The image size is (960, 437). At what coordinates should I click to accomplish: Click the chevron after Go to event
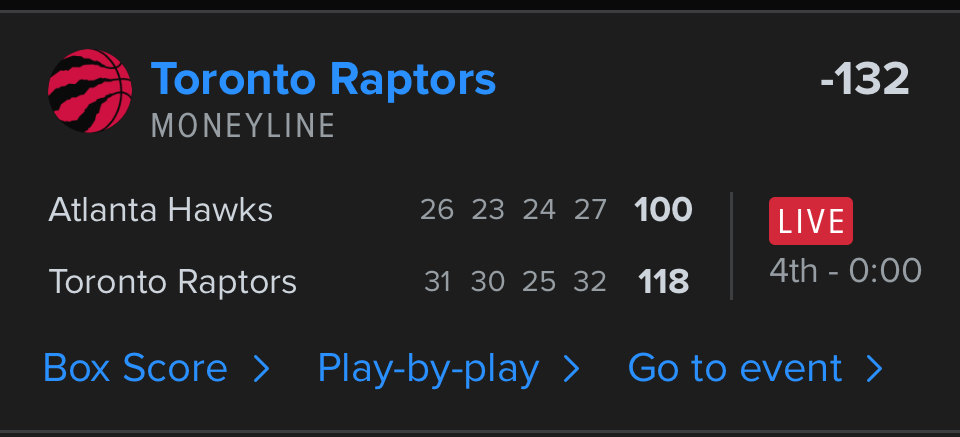click(x=875, y=370)
